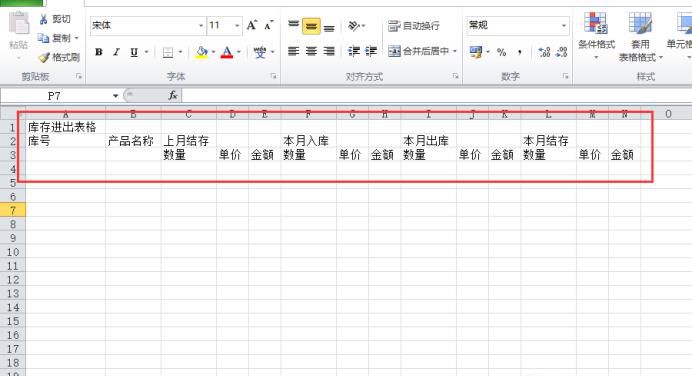The height and width of the screenshot is (376, 692).
Task: Apply percent style icon
Action: tap(501, 52)
